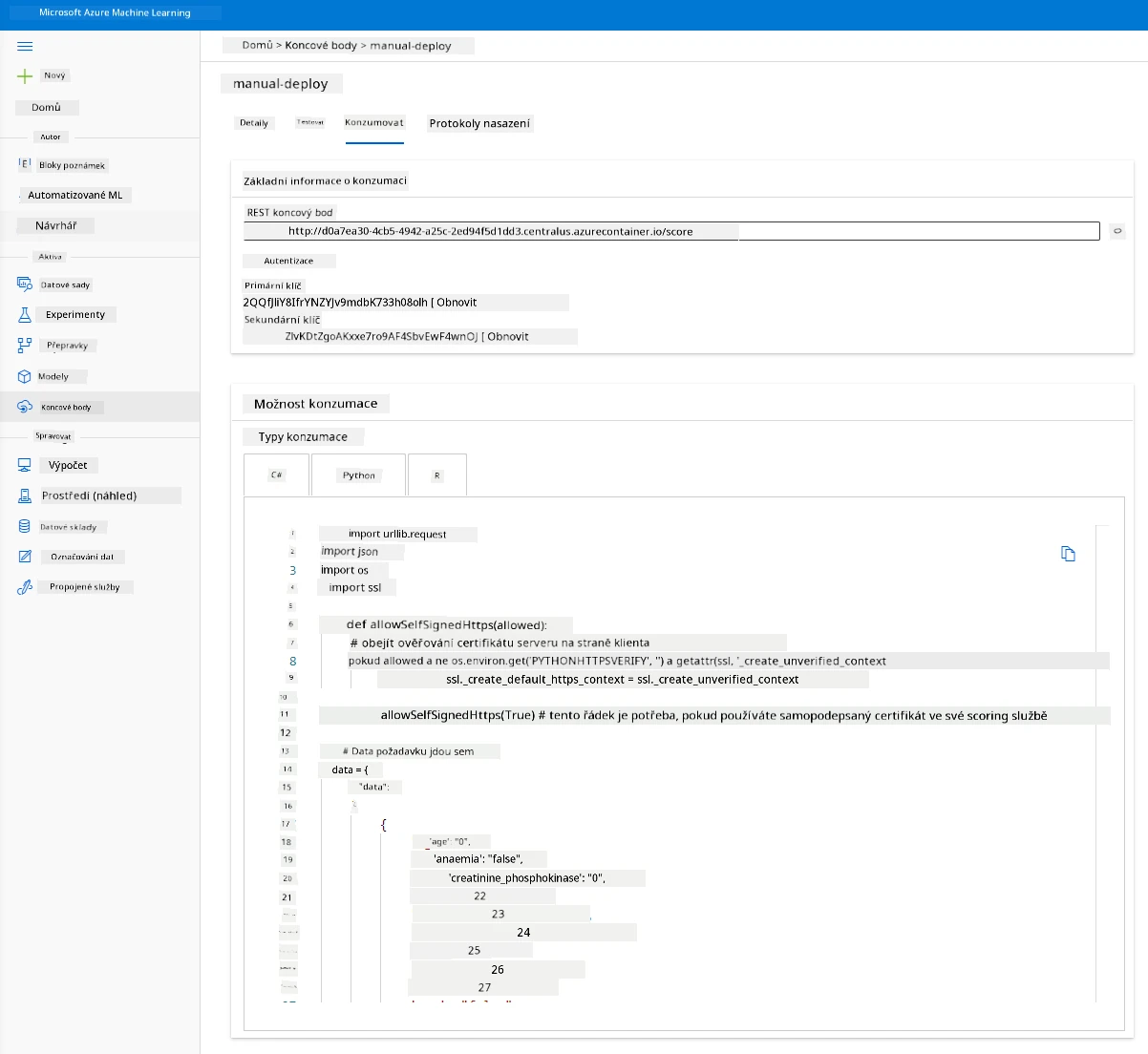Open Bloky poznámek notebooks icon
The height and width of the screenshot is (1054, 1148).
pyautogui.click(x=25, y=164)
